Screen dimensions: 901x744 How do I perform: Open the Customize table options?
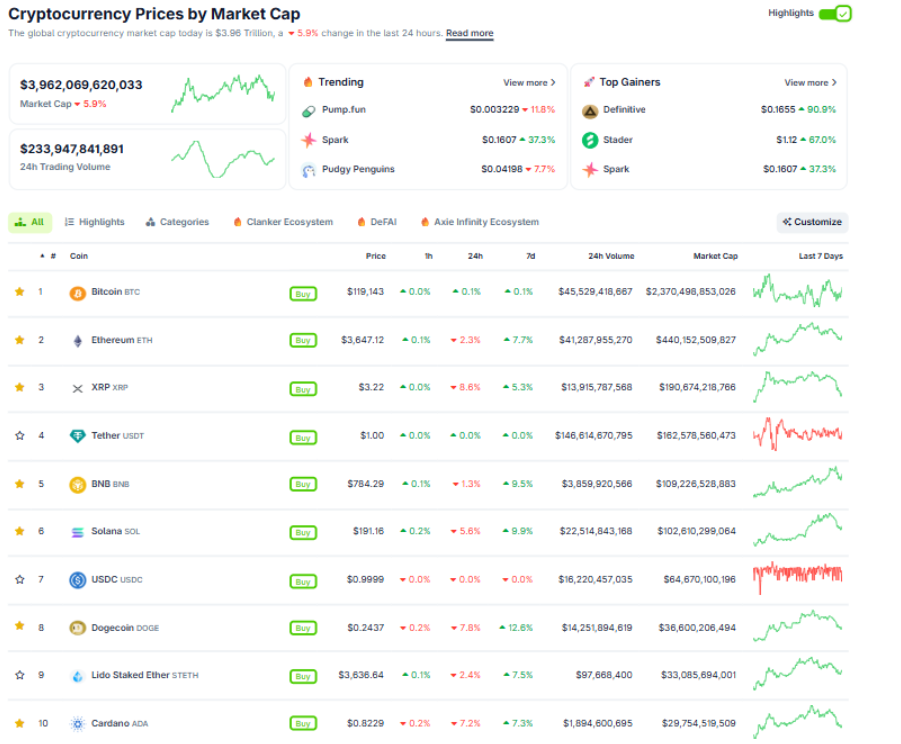[812, 222]
